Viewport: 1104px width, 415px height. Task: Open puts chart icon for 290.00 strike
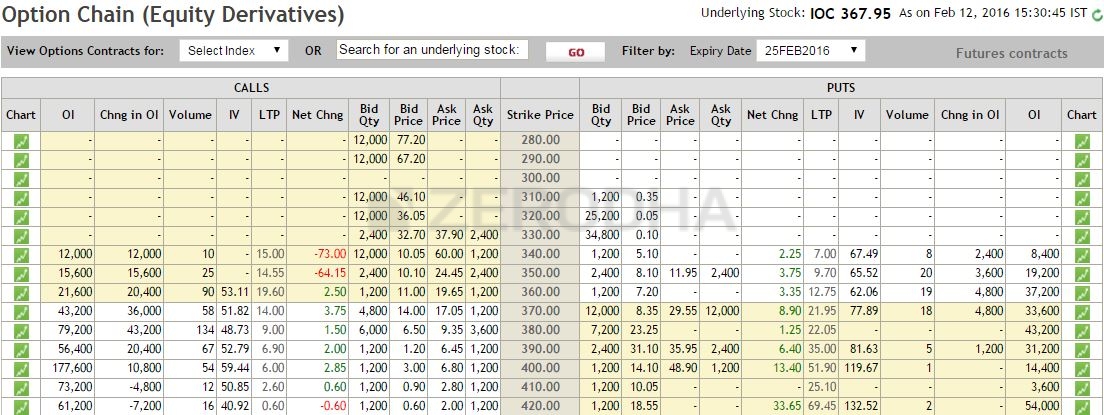point(1081,160)
